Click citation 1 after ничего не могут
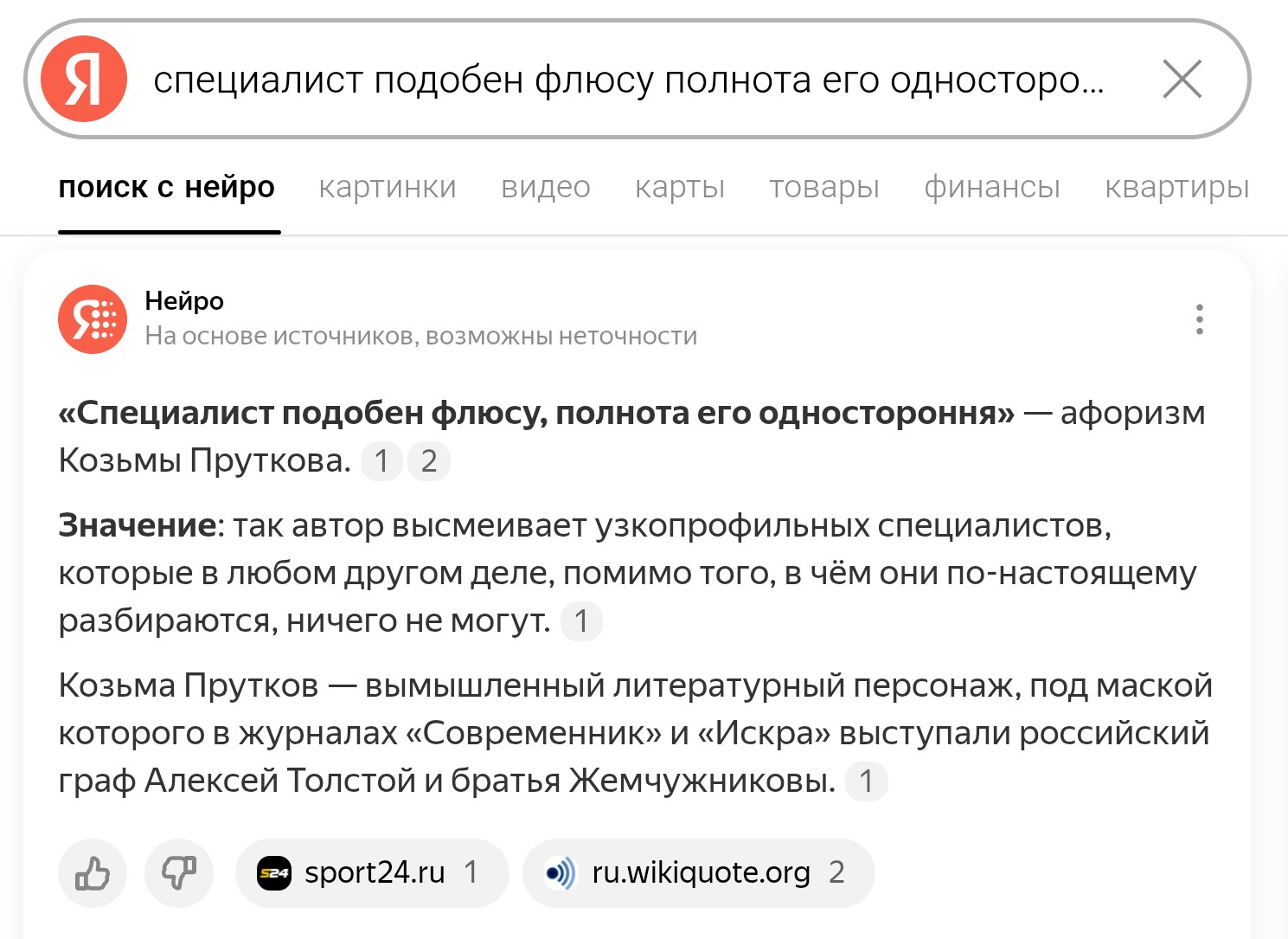This screenshot has height=939, width=1288. click(x=581, y=621)
